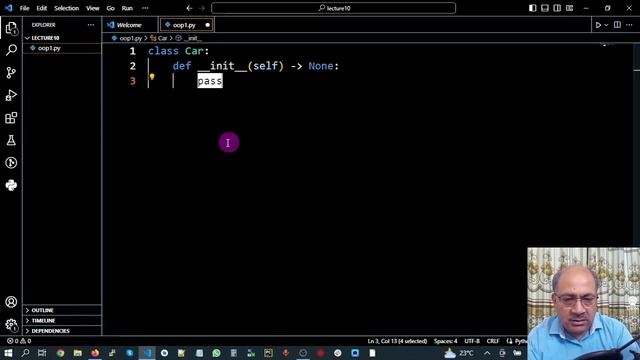Run the Python file with the play button
This screenshot has width=640, height=360.
pyautogui.click(x=598, y=25)
